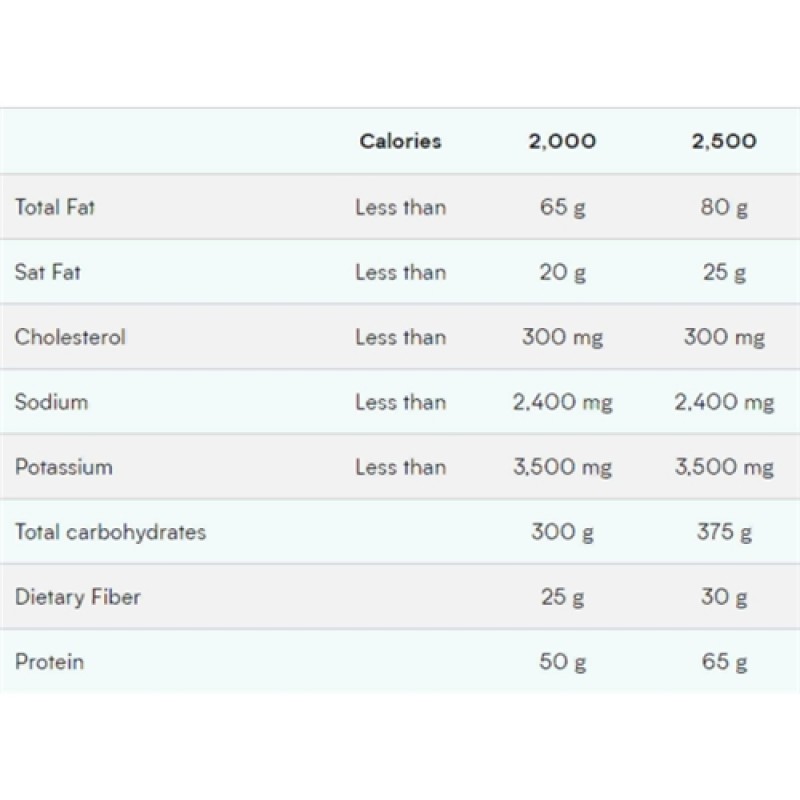This screenshot has height=800, width=800.
Task: Click the Total carbohydrates row label
Action: point(110,532)
